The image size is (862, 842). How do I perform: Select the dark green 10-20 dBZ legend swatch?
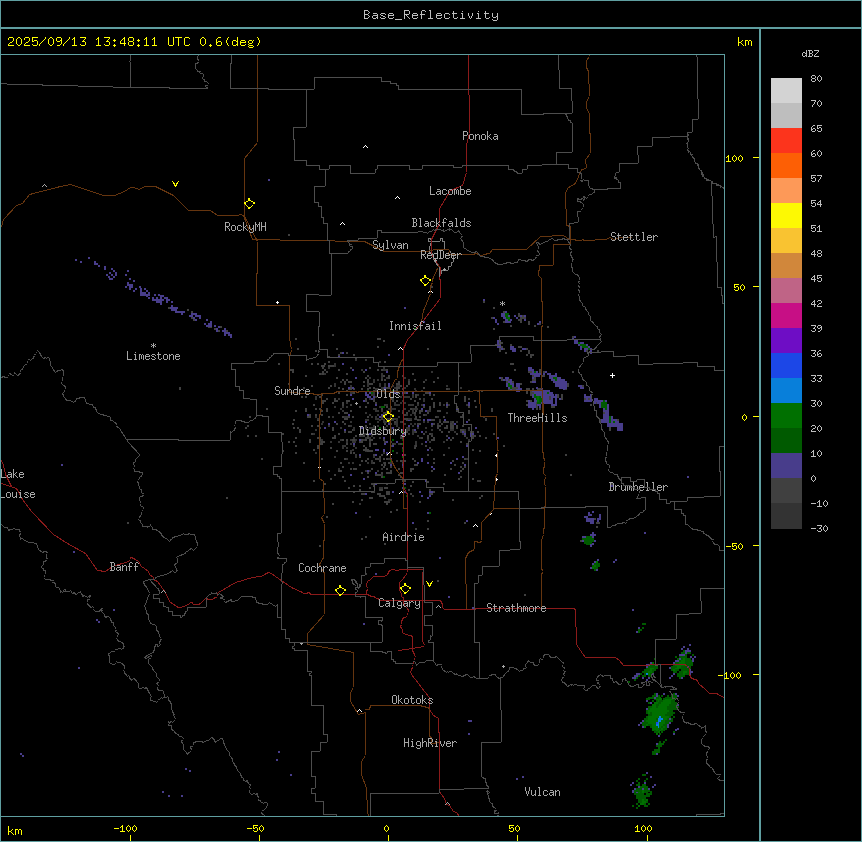pos(786,441)
